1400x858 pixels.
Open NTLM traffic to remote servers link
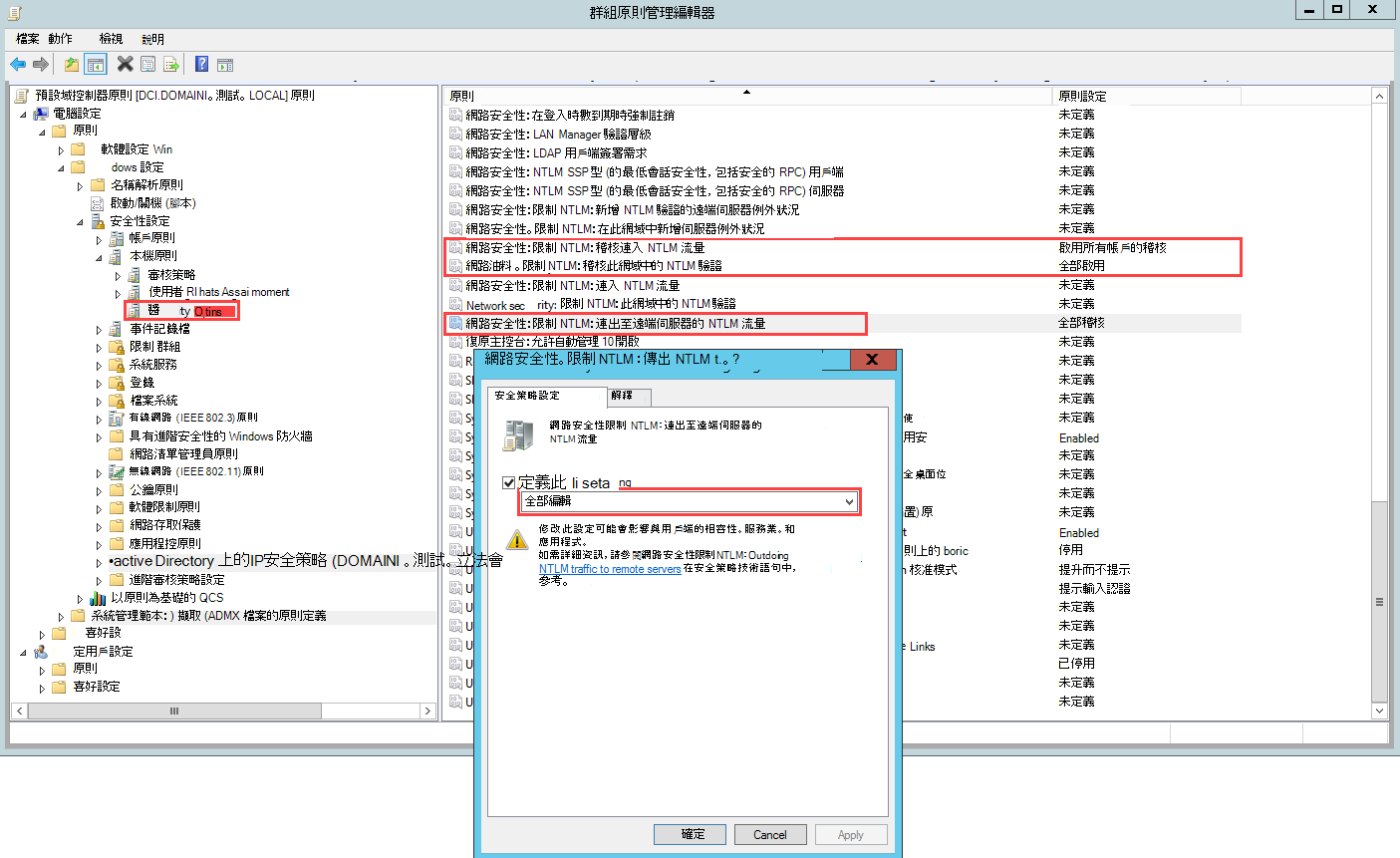coord(610,569)
